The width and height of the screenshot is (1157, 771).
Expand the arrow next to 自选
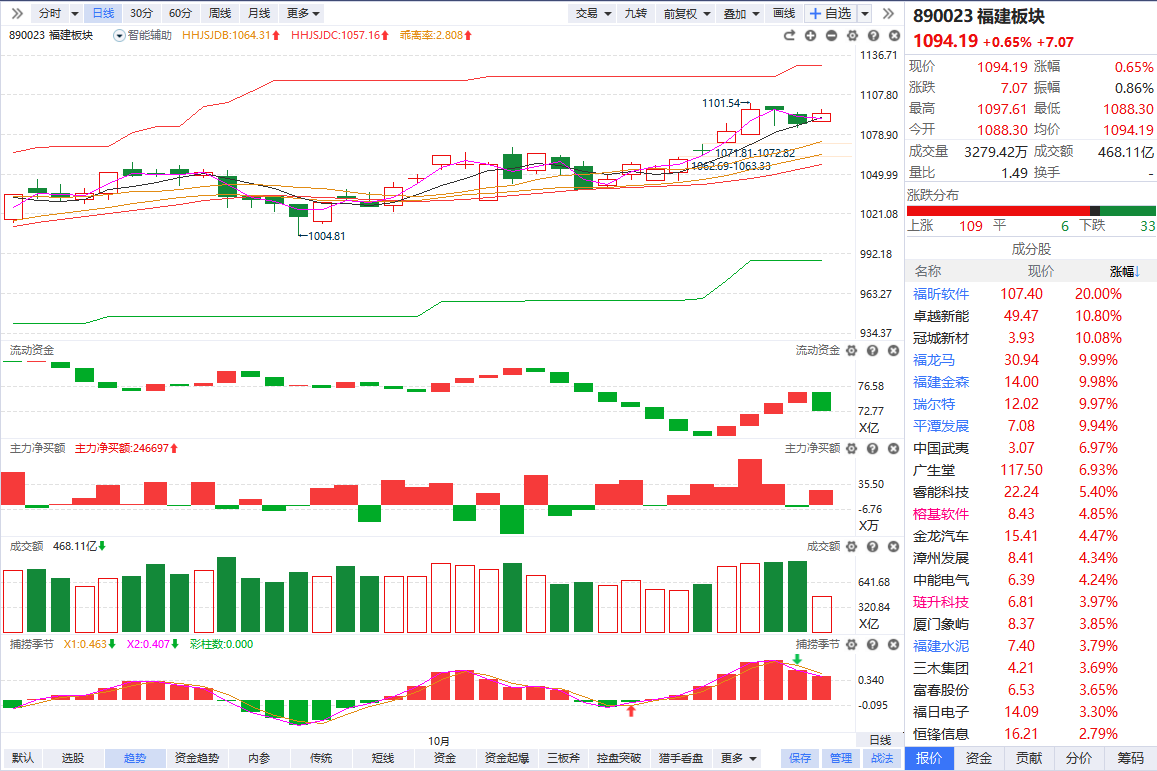pos(865,13)
